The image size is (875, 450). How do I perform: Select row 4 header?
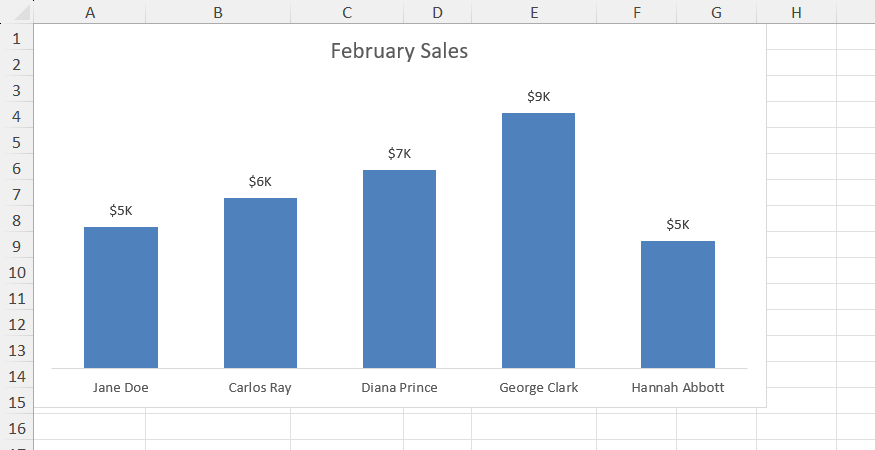coord(17,116)
